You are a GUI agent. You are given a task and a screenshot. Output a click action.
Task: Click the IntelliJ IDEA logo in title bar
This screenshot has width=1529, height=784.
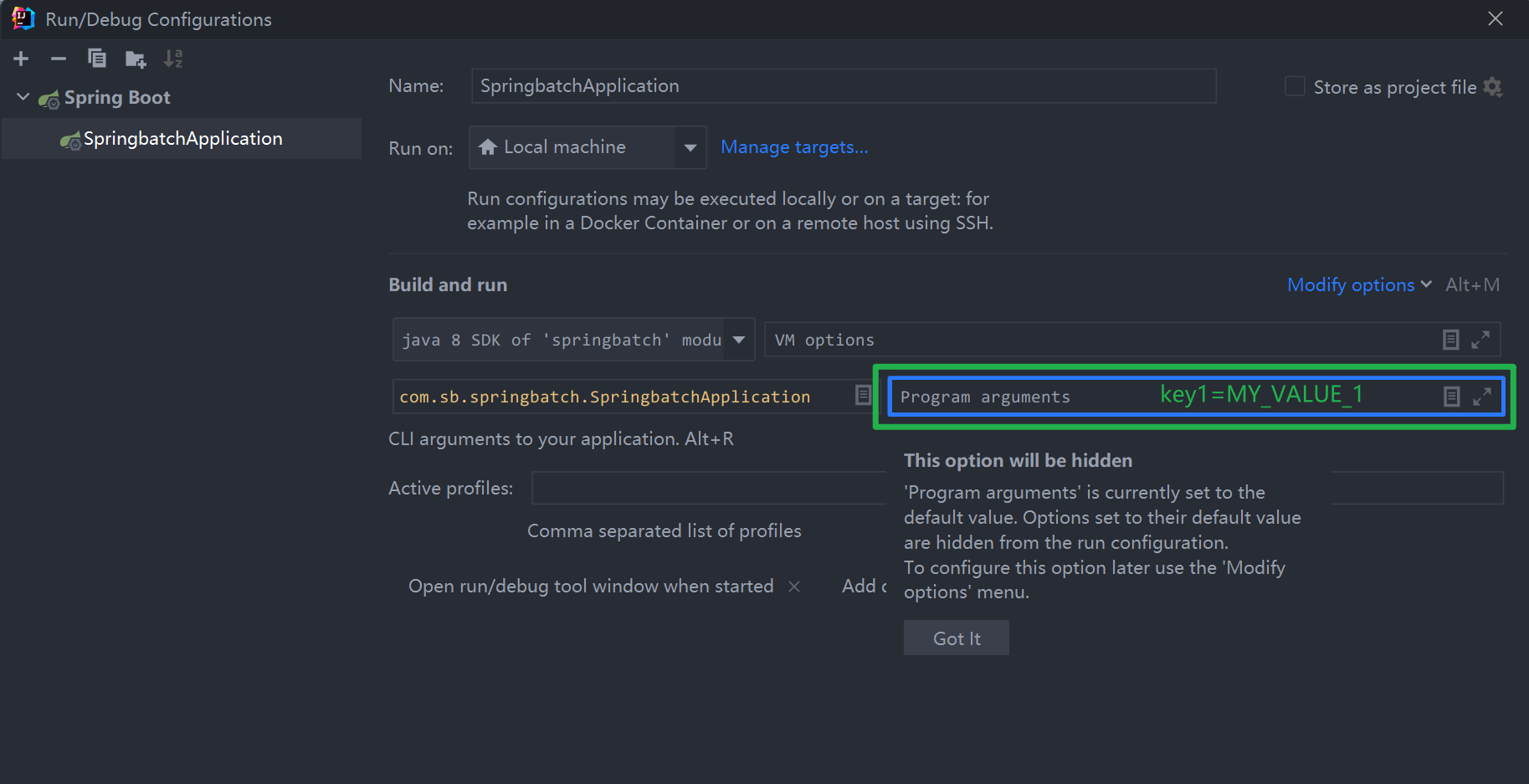23,18
